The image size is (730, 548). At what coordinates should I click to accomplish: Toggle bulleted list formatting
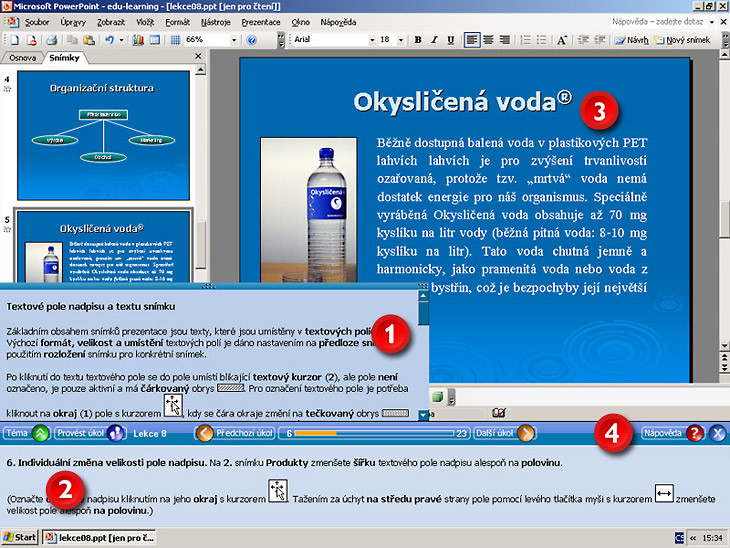click(541, 40)
